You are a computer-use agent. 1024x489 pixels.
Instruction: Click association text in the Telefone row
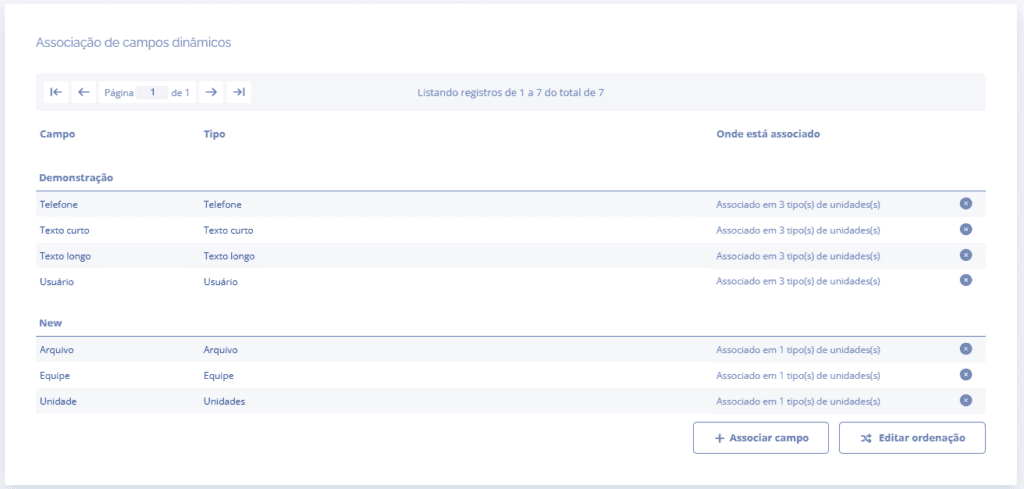point(798,204)
